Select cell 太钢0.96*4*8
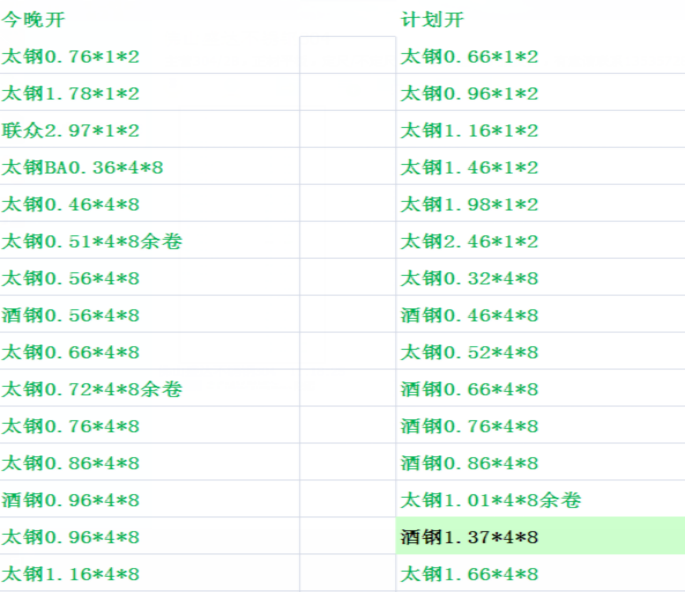Image resolution: width=686 pixels, height=592 pixels. [x=150, y=536]
